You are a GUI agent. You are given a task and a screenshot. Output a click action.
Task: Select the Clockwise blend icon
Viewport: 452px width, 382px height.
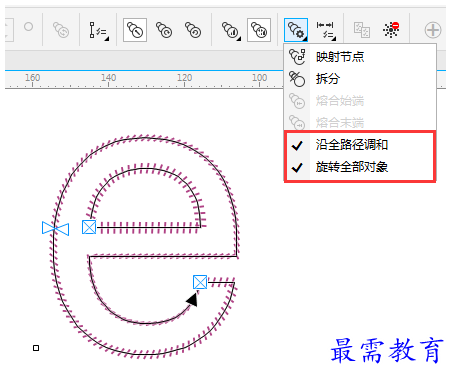[x=164, y=30]
